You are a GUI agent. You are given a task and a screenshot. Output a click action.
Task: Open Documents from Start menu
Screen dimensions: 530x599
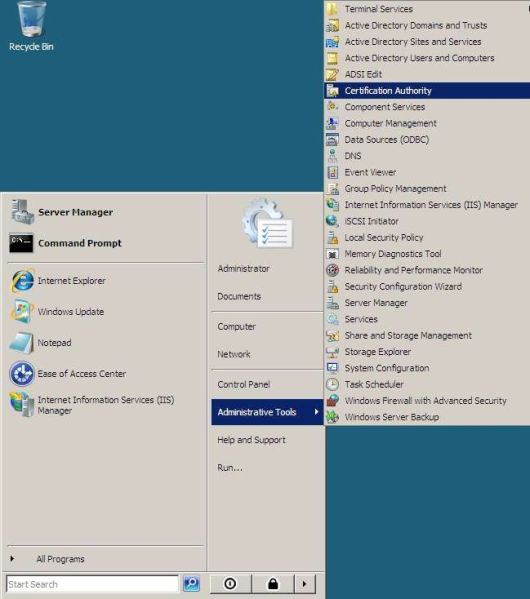tap(239, 296)
